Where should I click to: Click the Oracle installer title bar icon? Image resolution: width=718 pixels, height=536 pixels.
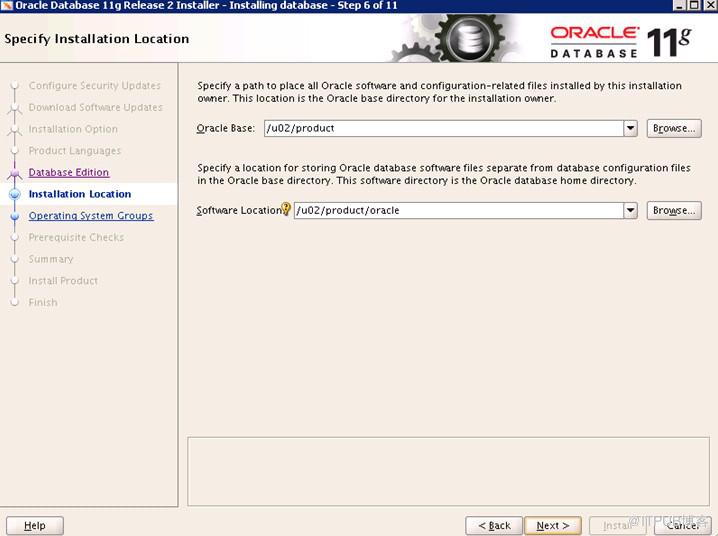pyautogui.click(x=6, y=5)
